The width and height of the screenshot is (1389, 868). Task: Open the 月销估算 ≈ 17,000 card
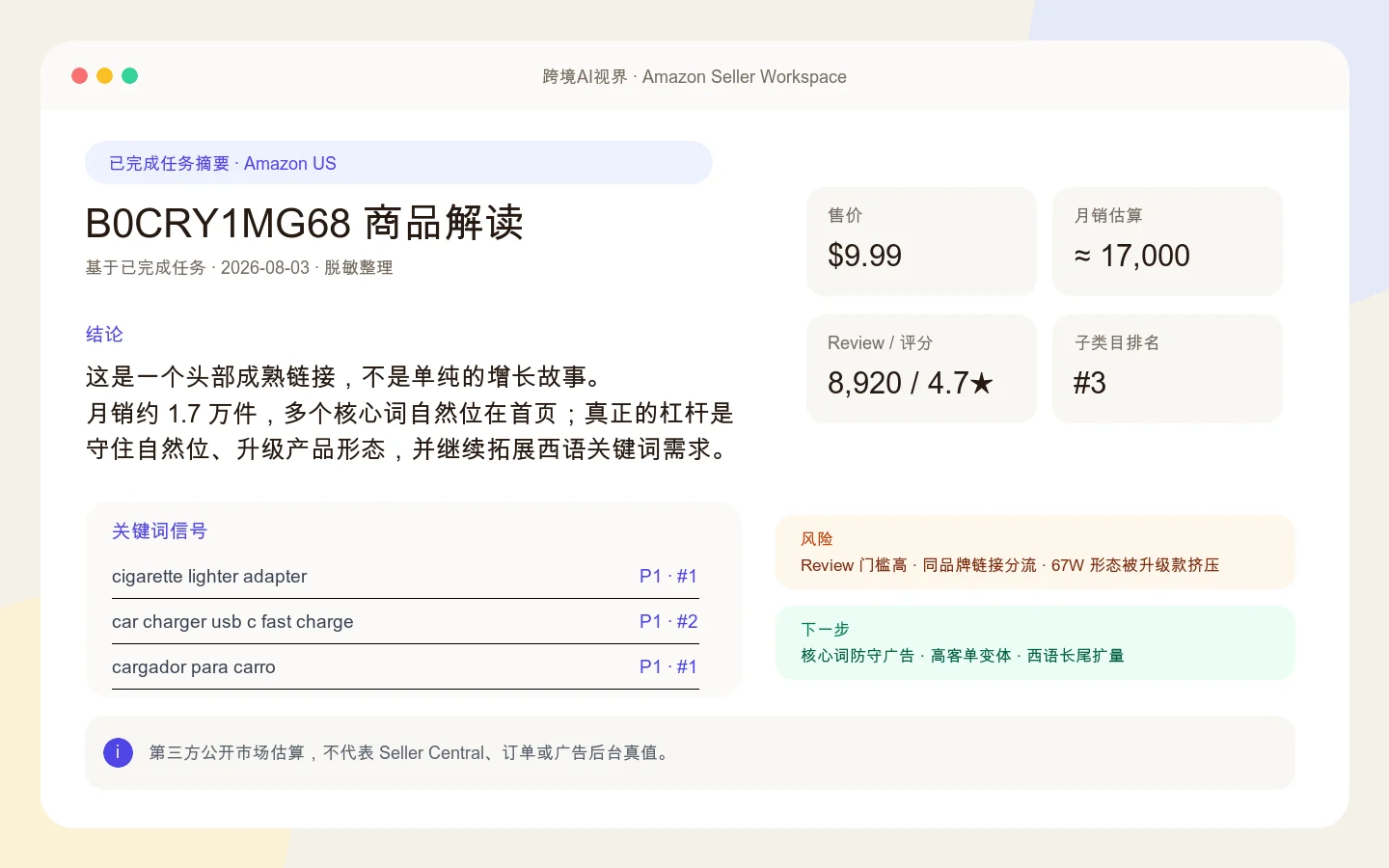click(1167, 241)
